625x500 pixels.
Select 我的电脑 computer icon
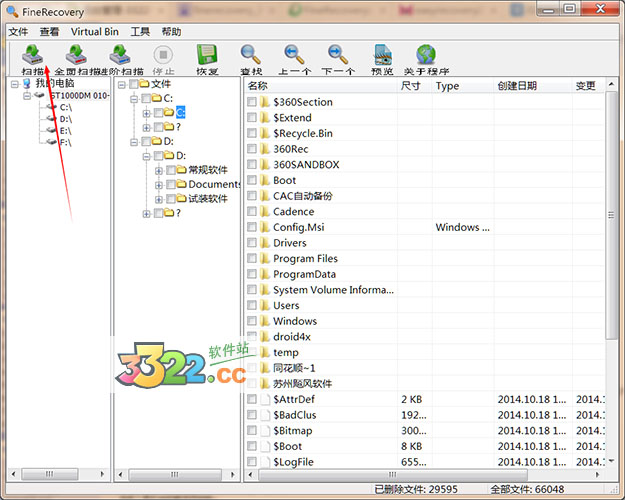pyautogui.click(x=27, y=84)
